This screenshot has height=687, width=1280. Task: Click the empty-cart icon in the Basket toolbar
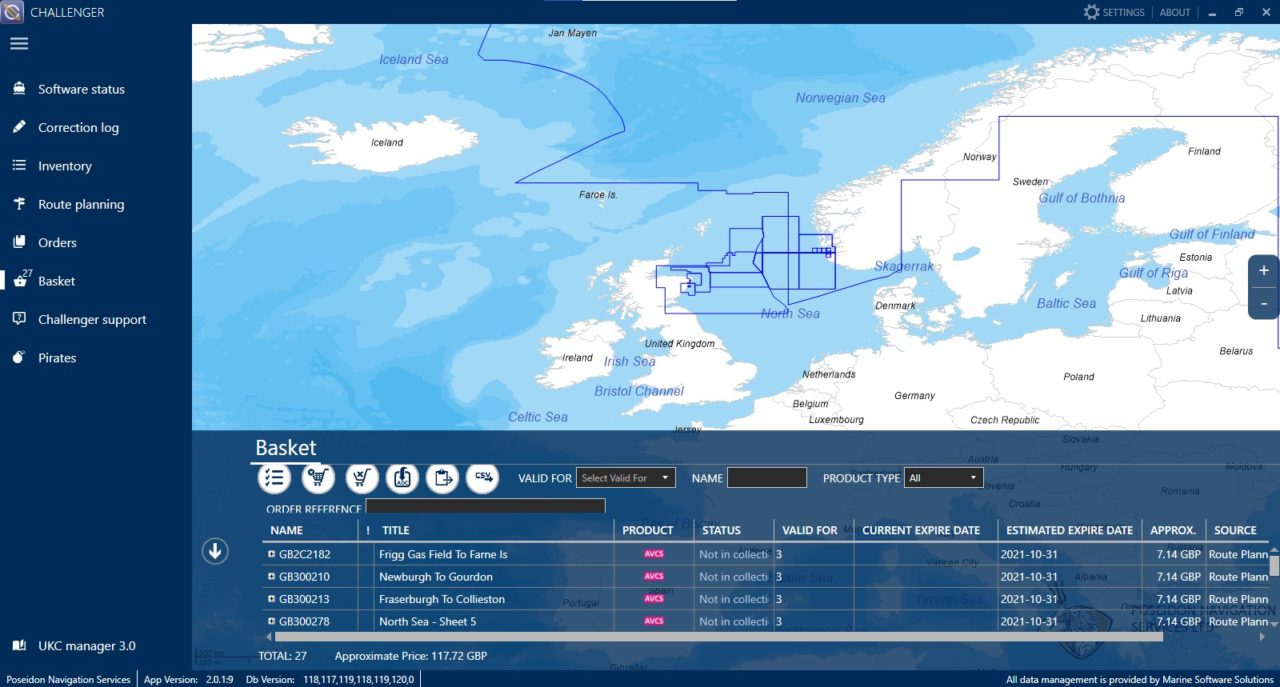(361, 477)
